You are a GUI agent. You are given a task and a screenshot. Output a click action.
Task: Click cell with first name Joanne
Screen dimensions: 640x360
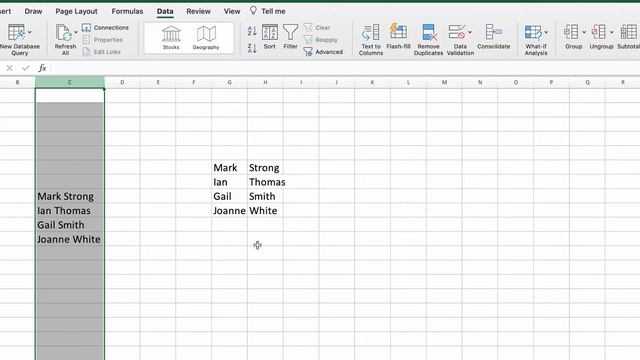pos(229,211)
